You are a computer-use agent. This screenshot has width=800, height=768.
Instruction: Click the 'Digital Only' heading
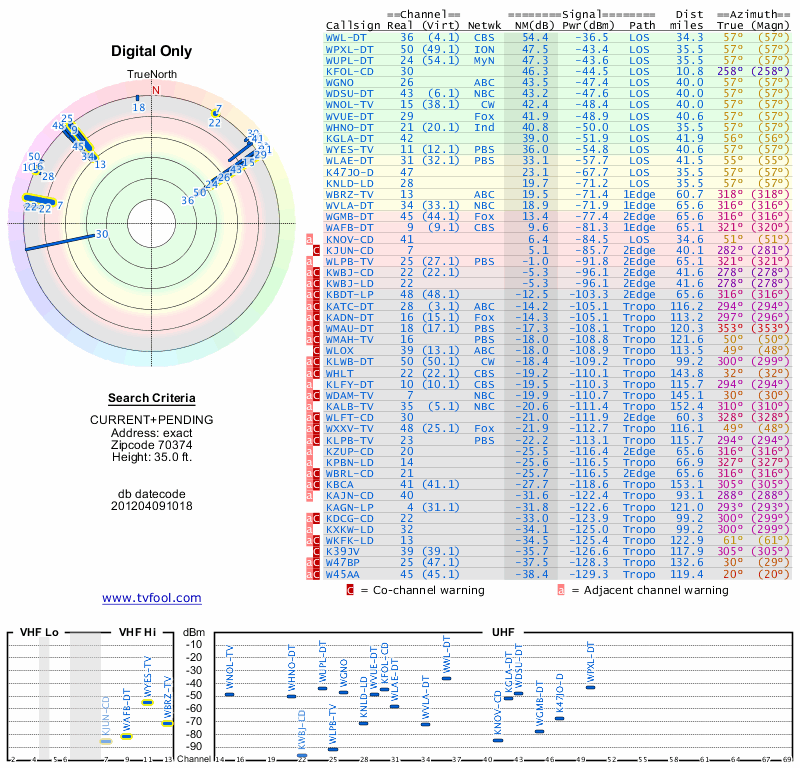(152, 51)
